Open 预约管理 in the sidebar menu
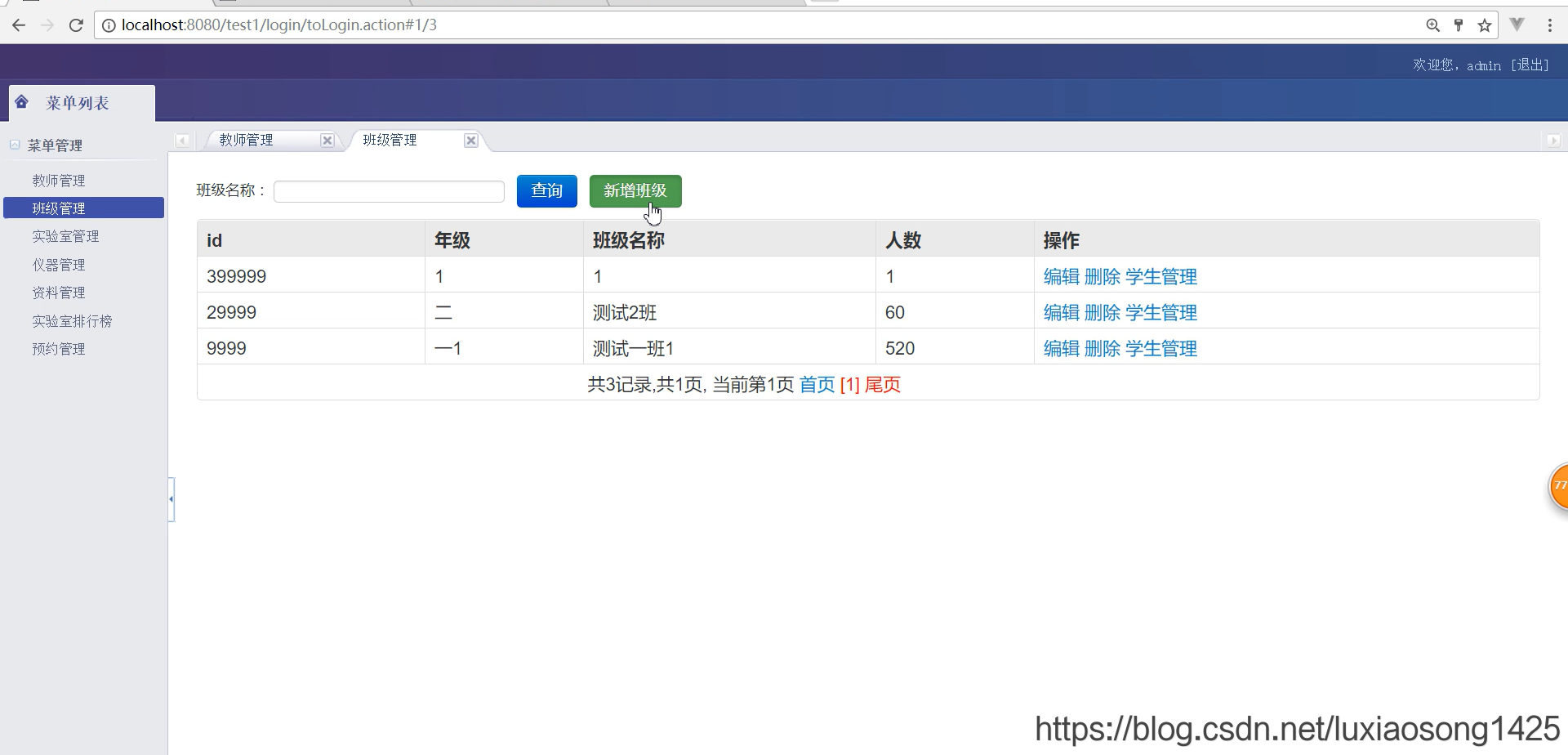 coord(59,349)
